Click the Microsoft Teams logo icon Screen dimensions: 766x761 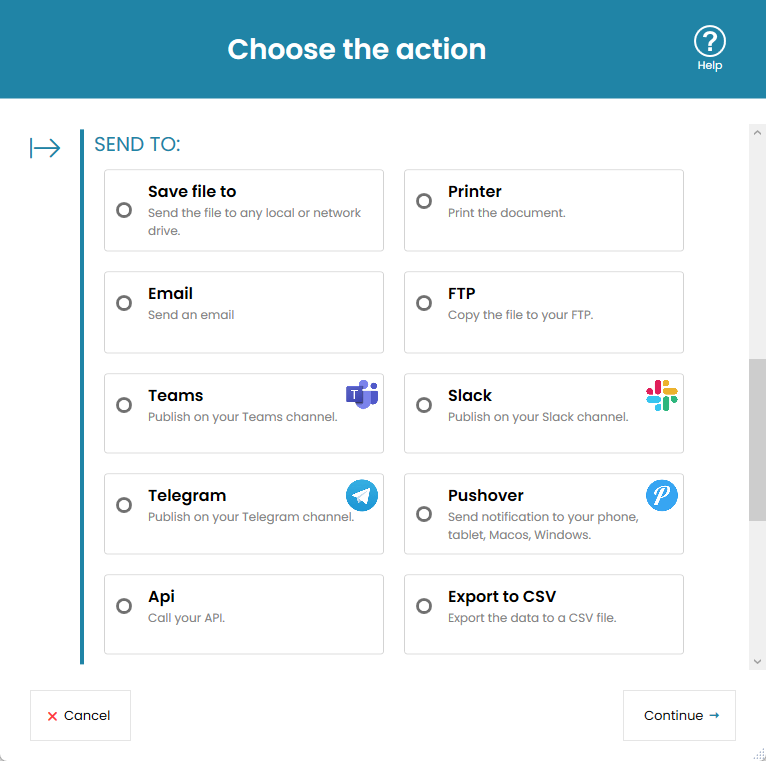coord(362,394)
